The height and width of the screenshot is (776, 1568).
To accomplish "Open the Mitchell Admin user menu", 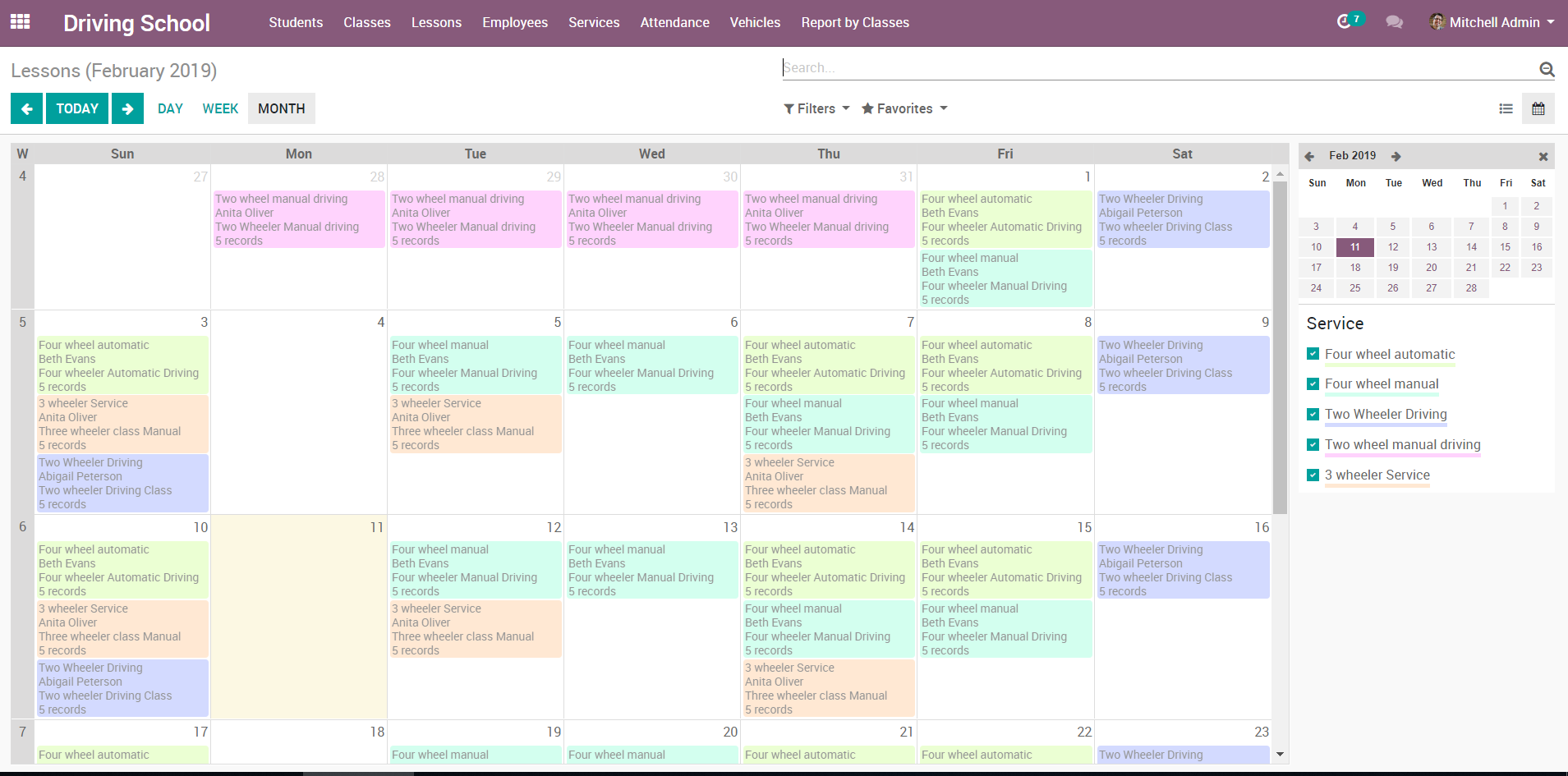I will (1492, 22).
